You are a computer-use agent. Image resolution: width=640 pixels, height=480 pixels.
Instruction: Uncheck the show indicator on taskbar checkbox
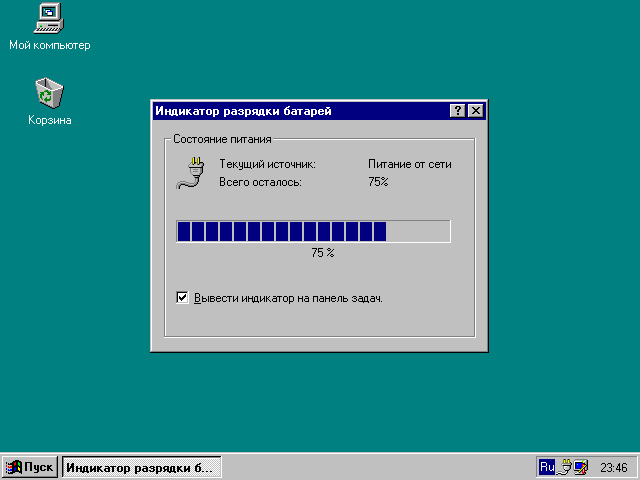tap(182, 298)
